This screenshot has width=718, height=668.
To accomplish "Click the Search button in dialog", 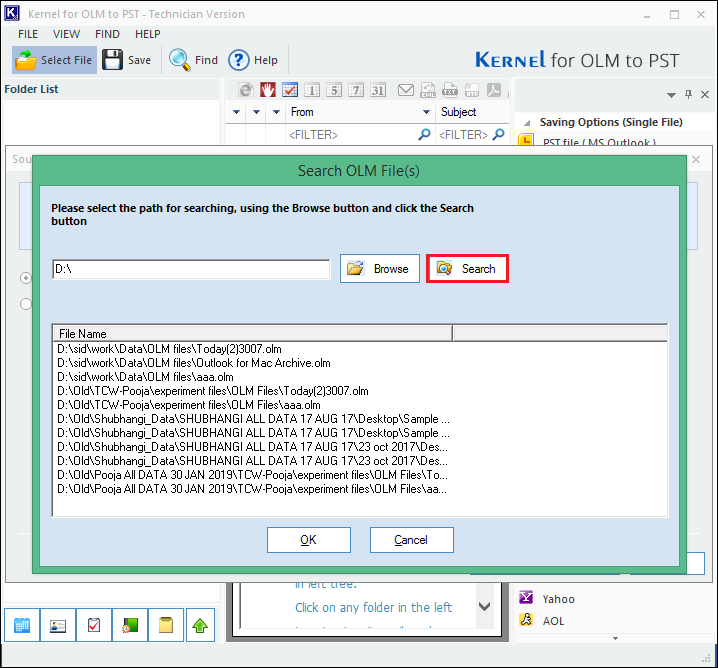I will [467, 268].
